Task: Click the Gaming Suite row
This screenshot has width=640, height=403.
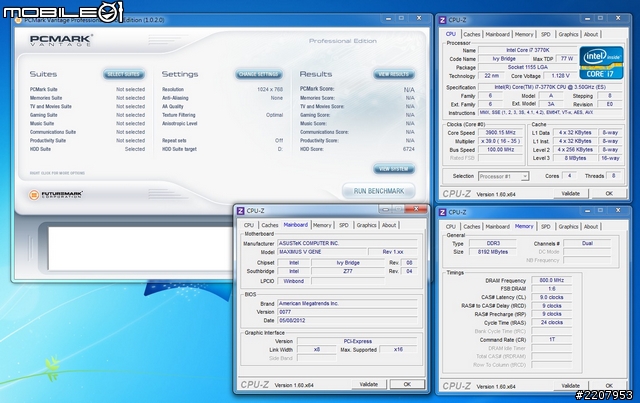Action: pos(87,115)
